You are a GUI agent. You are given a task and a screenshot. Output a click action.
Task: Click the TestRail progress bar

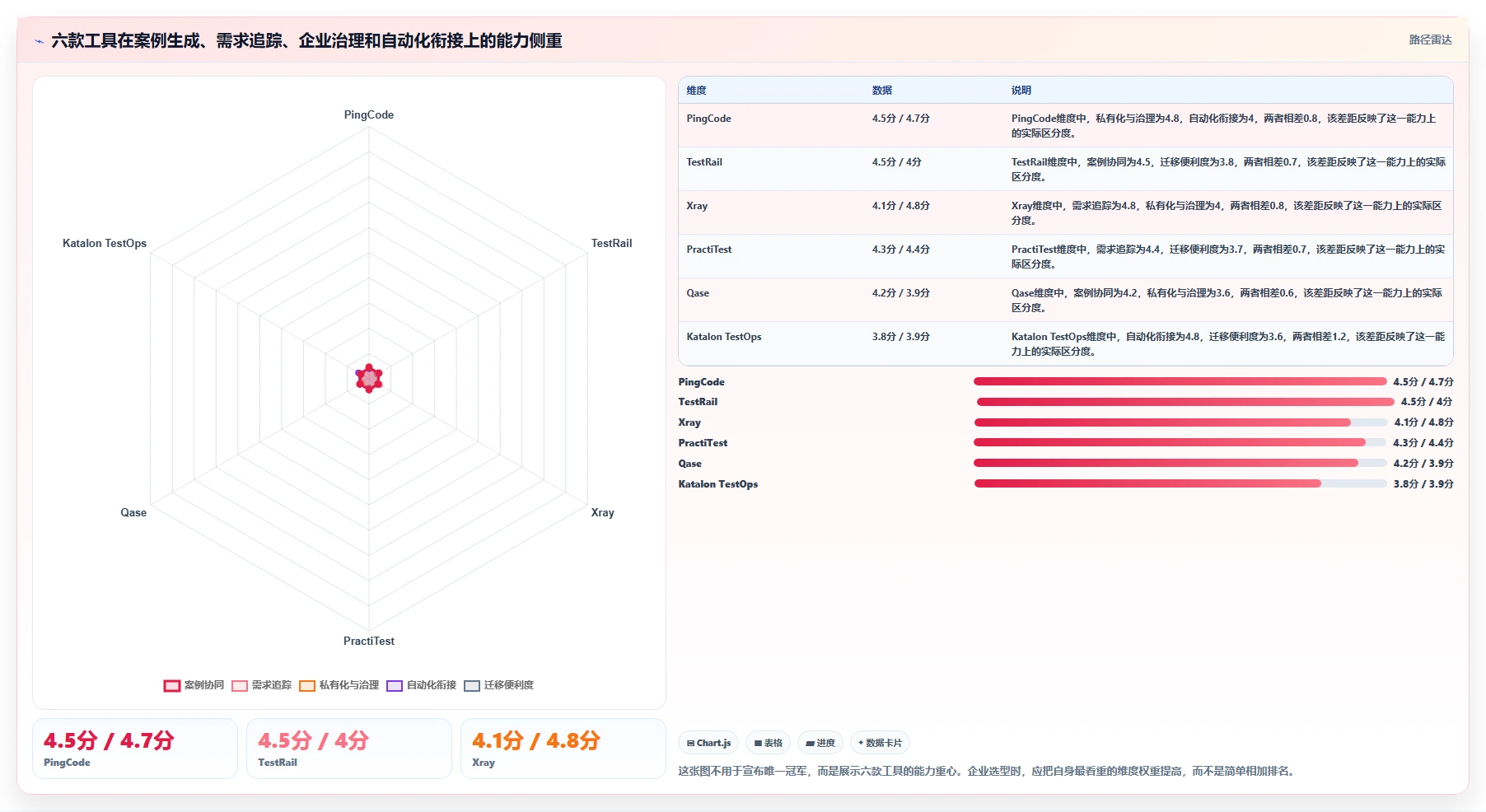point(1185,402)
